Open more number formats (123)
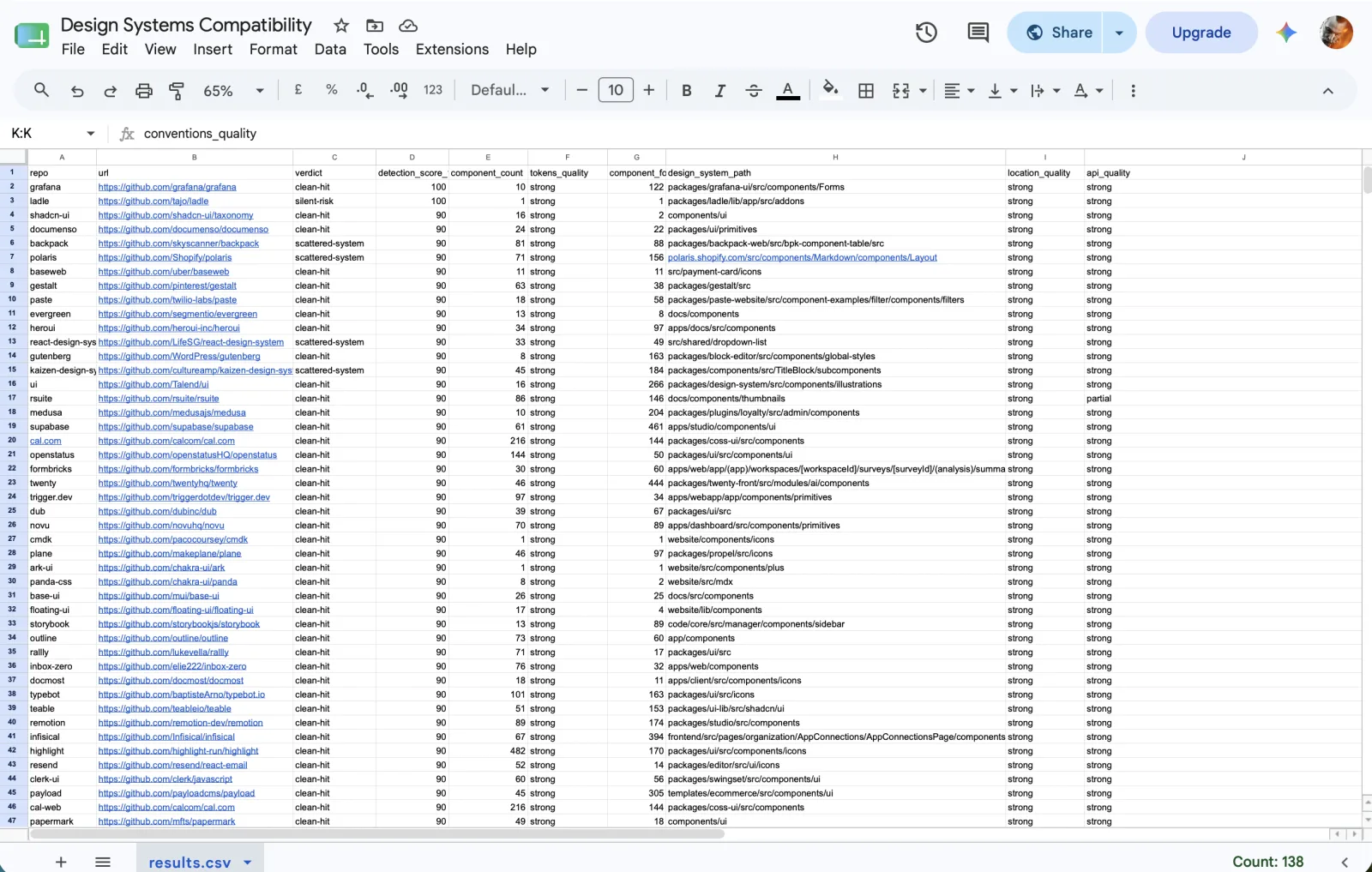Viewport: 1372px width, 872px height. [433, 89]
